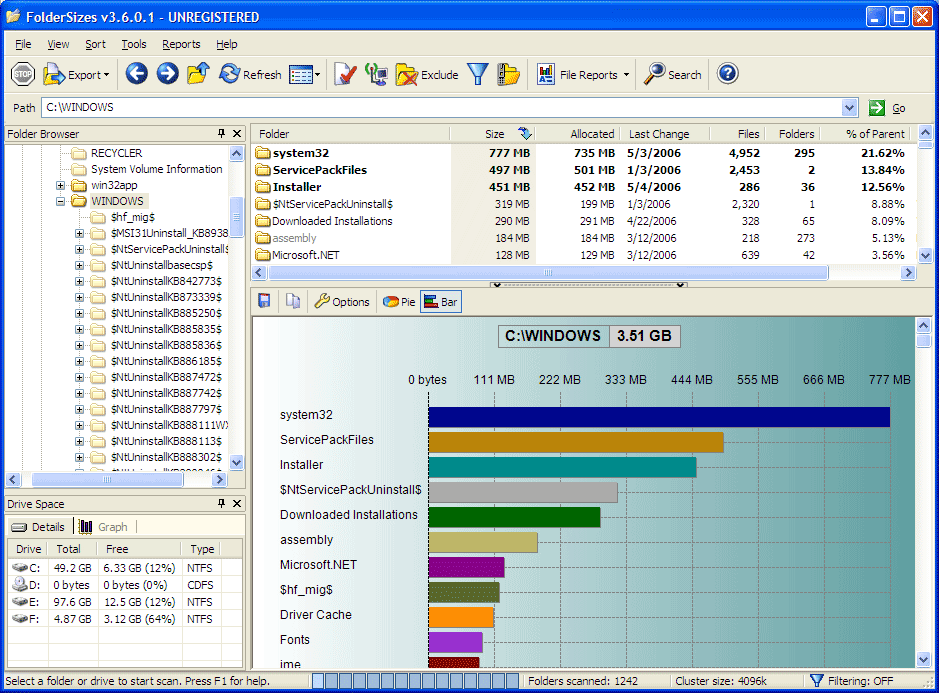
Task: Click the view style list icon
Action: pos(301,75)
